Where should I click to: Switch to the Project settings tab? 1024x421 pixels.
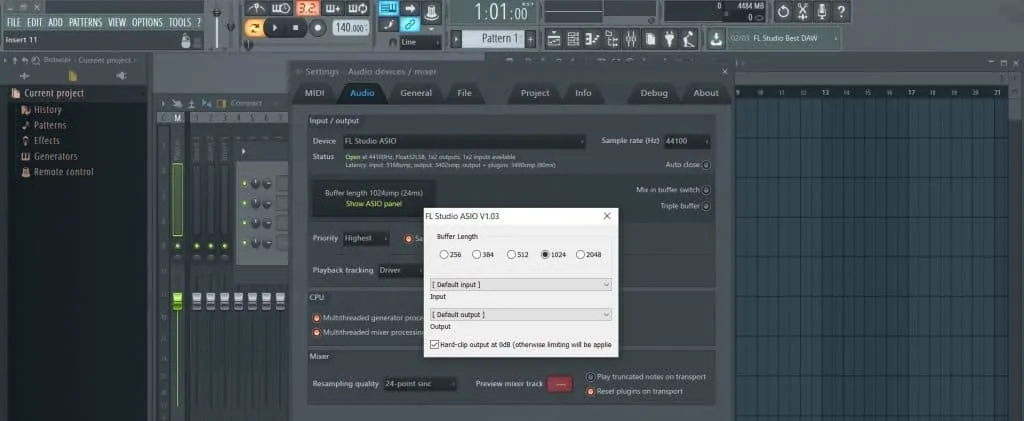535,93
